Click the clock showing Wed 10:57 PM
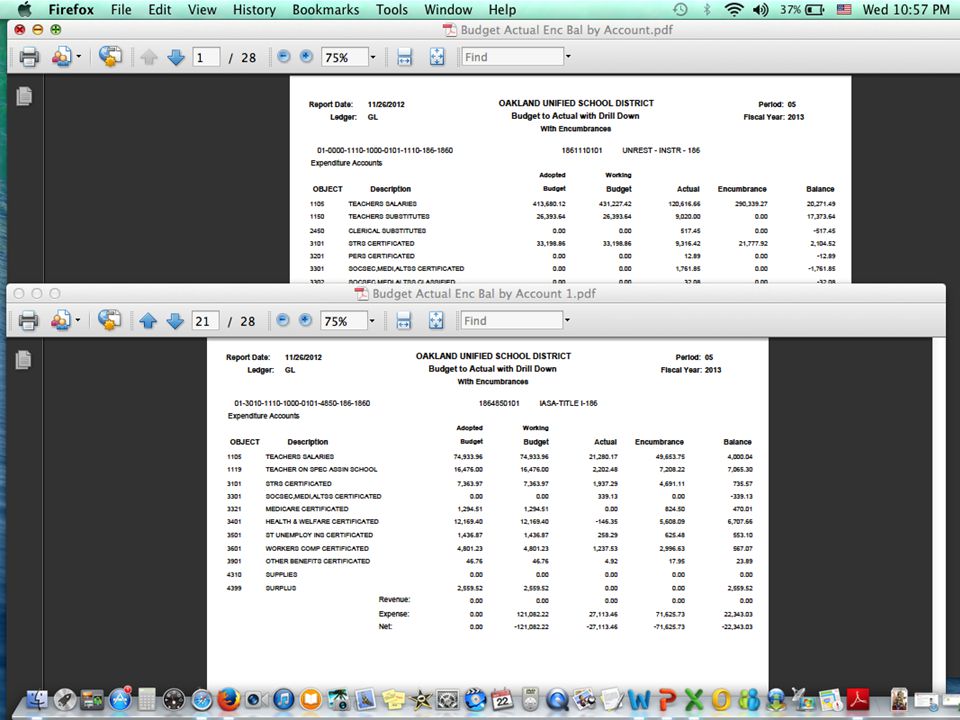 pos(906,9)
